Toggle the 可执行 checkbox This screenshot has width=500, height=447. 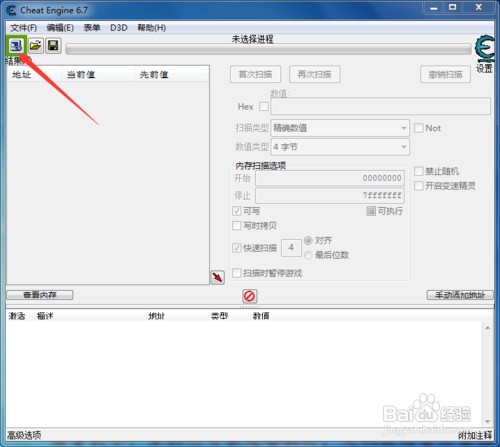point(371,211)
